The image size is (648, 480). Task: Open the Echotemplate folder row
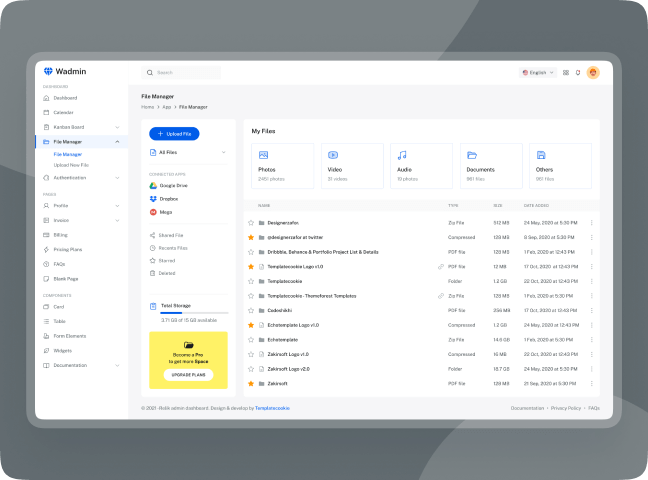click(x=422, y=340)
